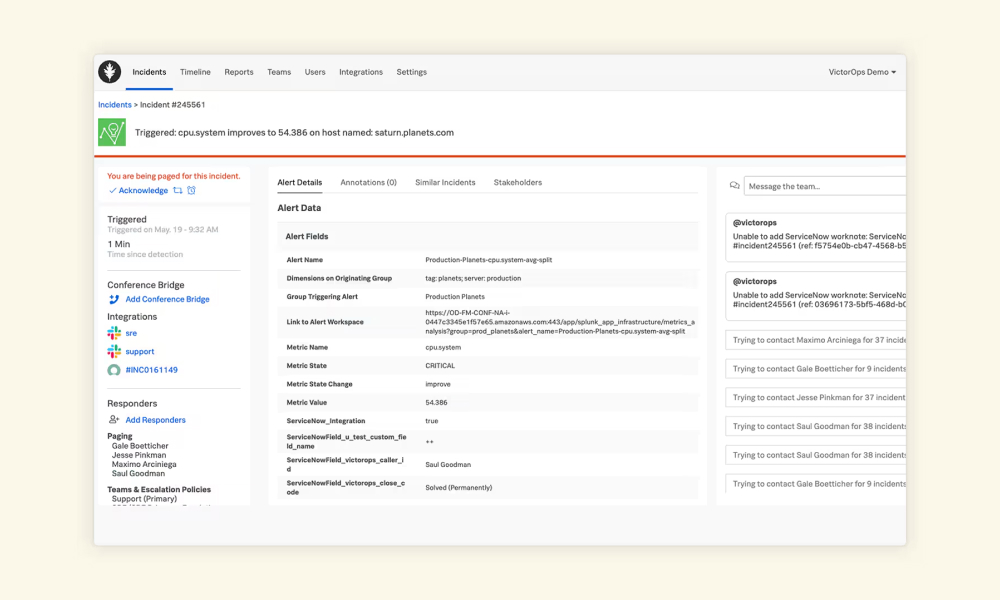This screenshot has height=600, width=1000.
Task: Click the first @victorops ServiceNow worknote message
Action: coord(816,237)
